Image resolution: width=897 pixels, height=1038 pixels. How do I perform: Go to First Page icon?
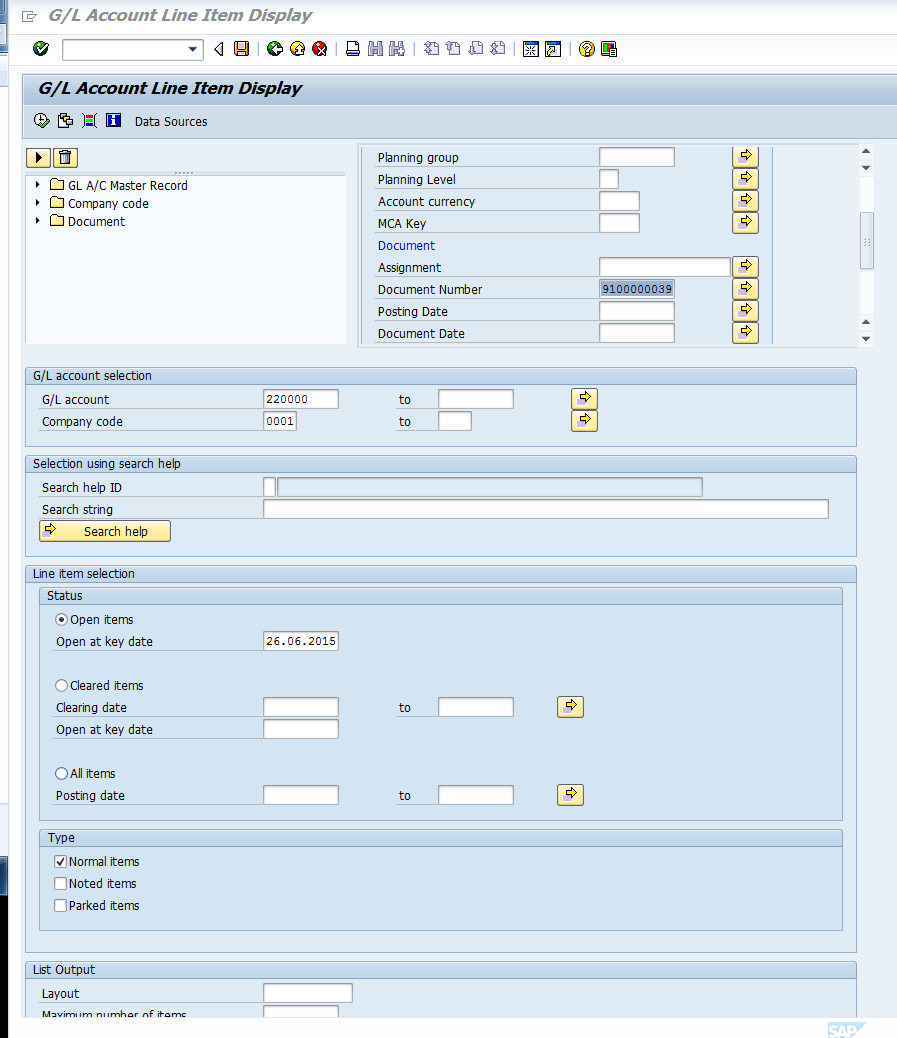pyautogui.click(x=431, y=49)
